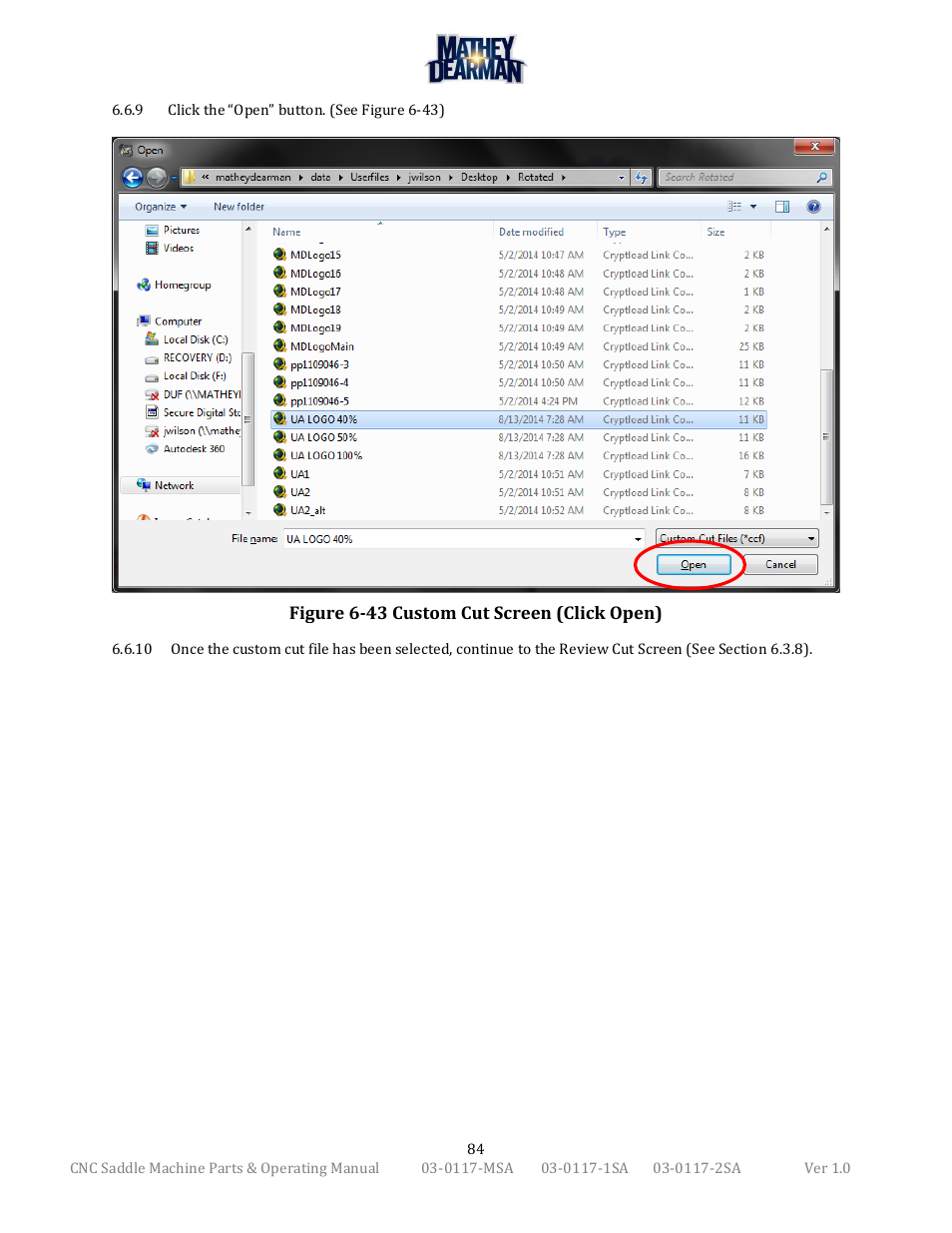Click matheydearman in the address path
This screenshot has width=952, height=1233.
253,178
